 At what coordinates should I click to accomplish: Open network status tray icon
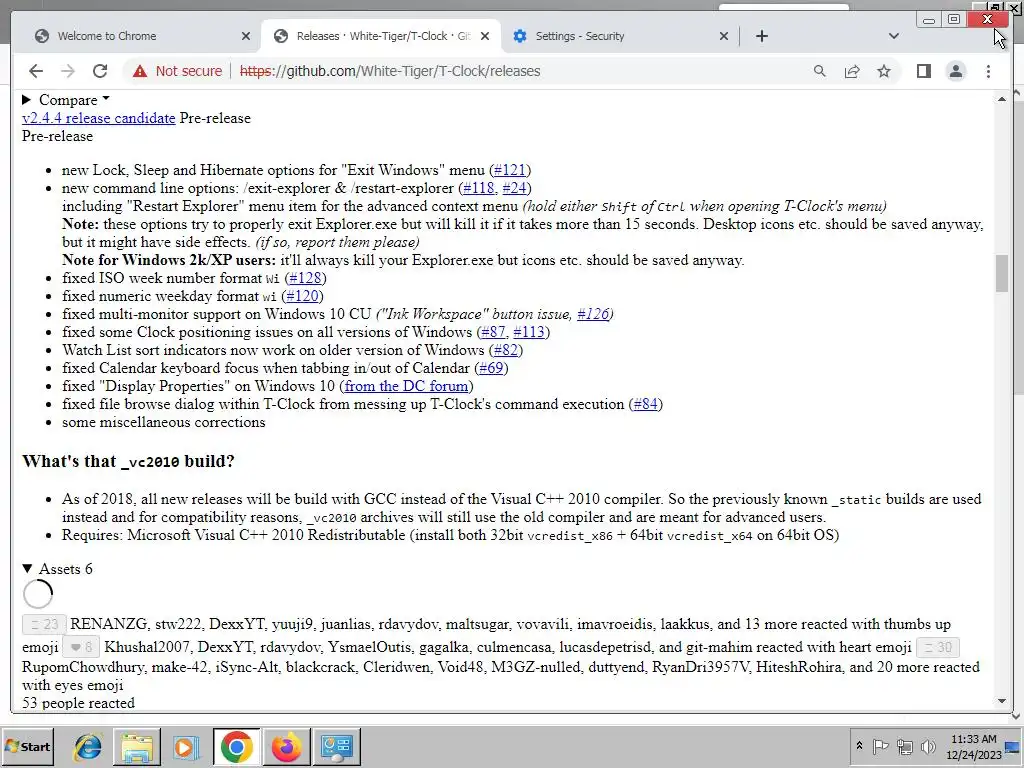click(904, 746)
